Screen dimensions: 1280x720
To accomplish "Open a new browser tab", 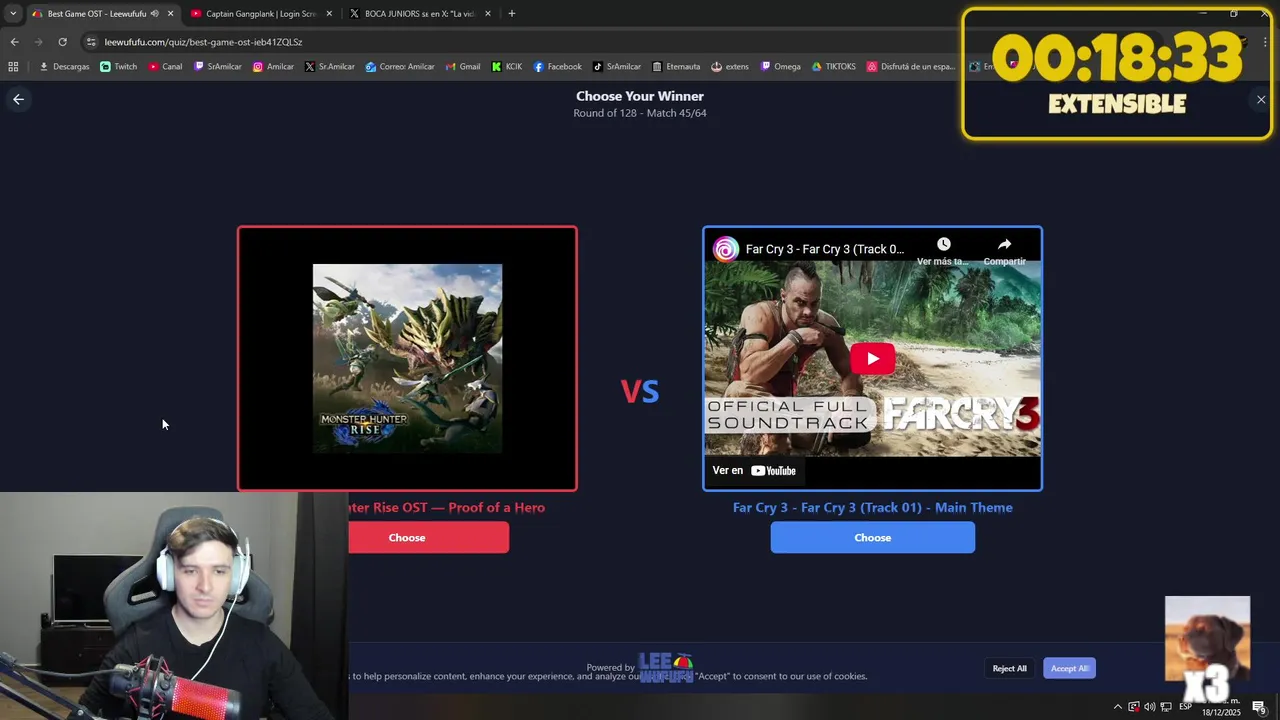I will tap(512, 13).
